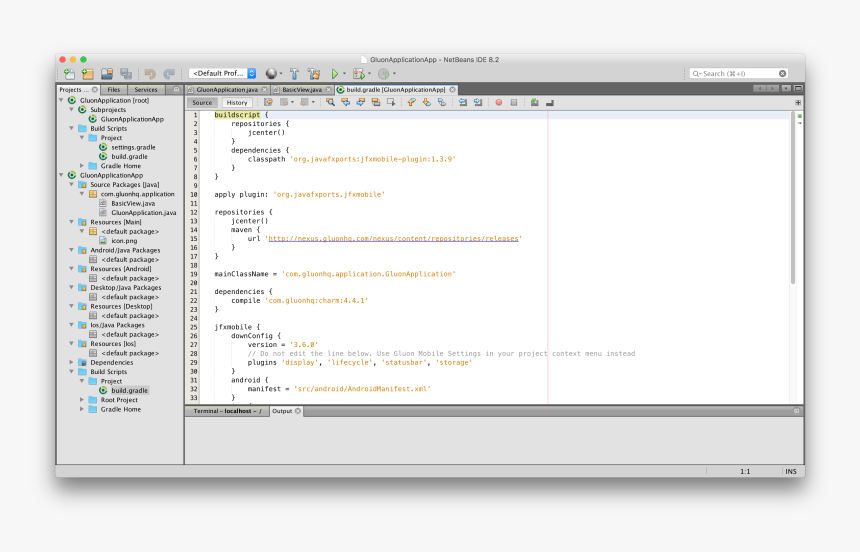Click the Stop Macro Recording square icon
Viewport: 860px width, 552px height.
pyautogui.click(x=514, y=103)
